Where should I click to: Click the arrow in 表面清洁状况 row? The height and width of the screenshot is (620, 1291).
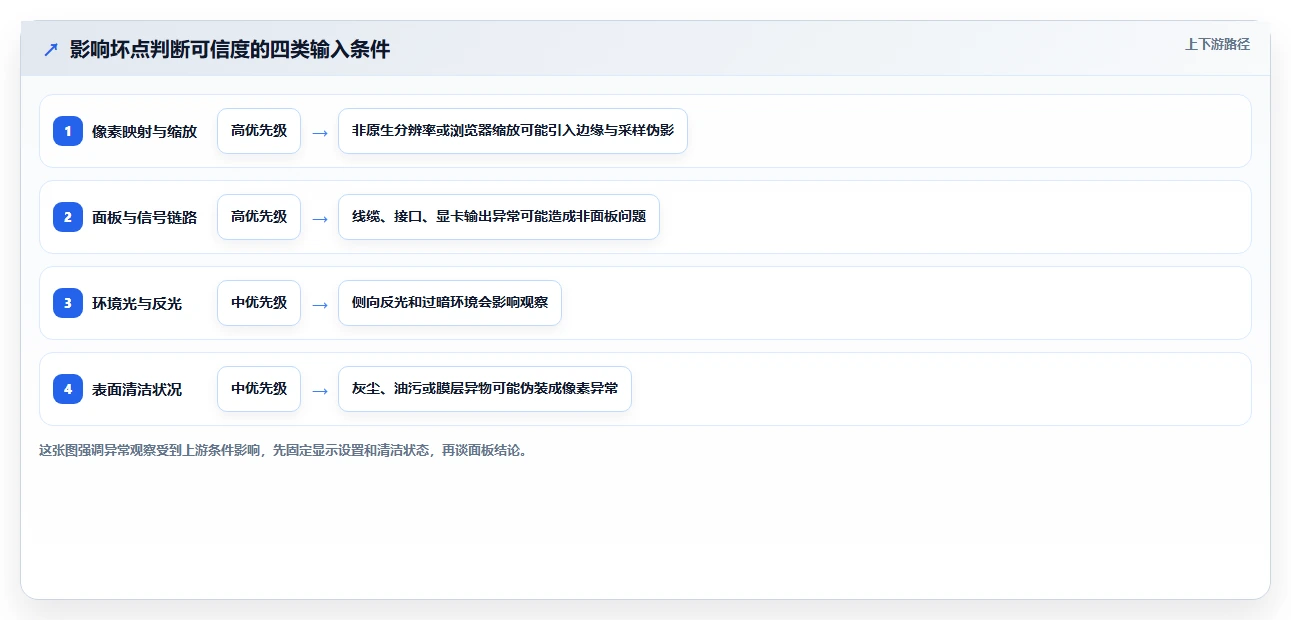pyautogui.click(x=320, y=390)
